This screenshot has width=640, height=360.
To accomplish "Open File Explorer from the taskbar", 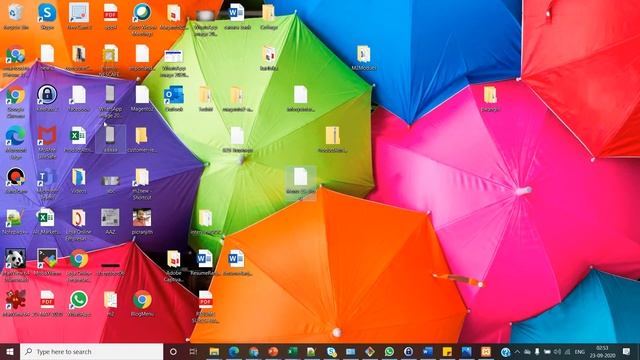I will [214, 351].
